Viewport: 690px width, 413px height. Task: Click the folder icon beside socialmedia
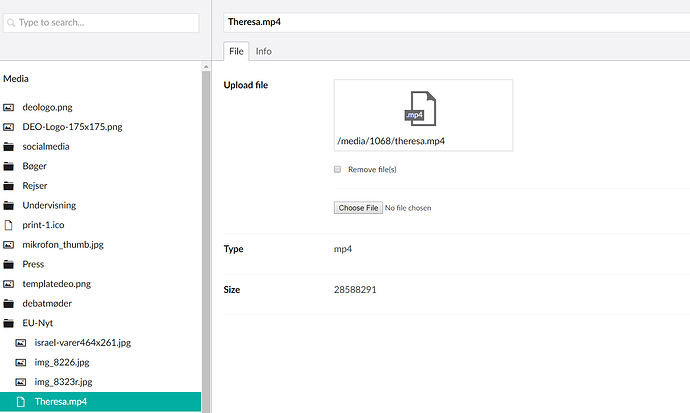coord(8,146)
